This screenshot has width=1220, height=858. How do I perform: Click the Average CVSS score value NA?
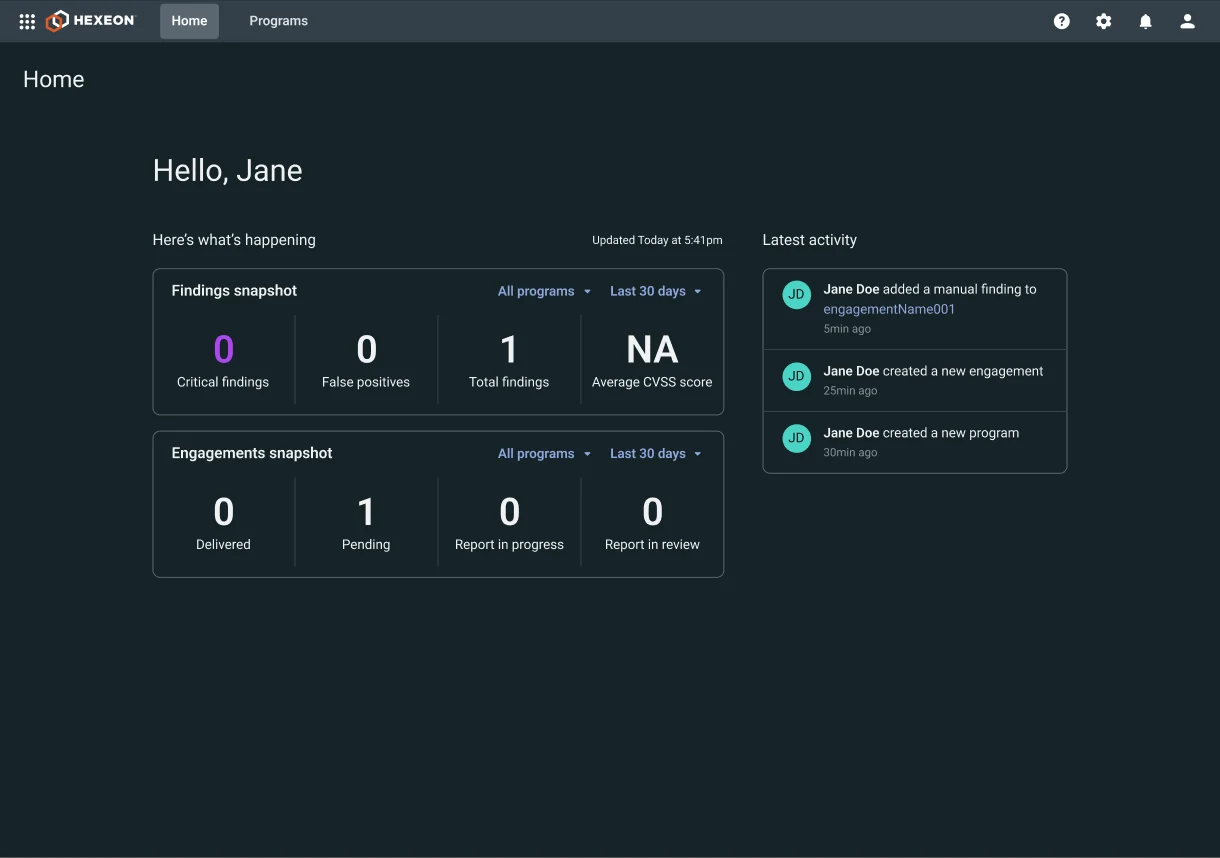[x=652, y=349]
